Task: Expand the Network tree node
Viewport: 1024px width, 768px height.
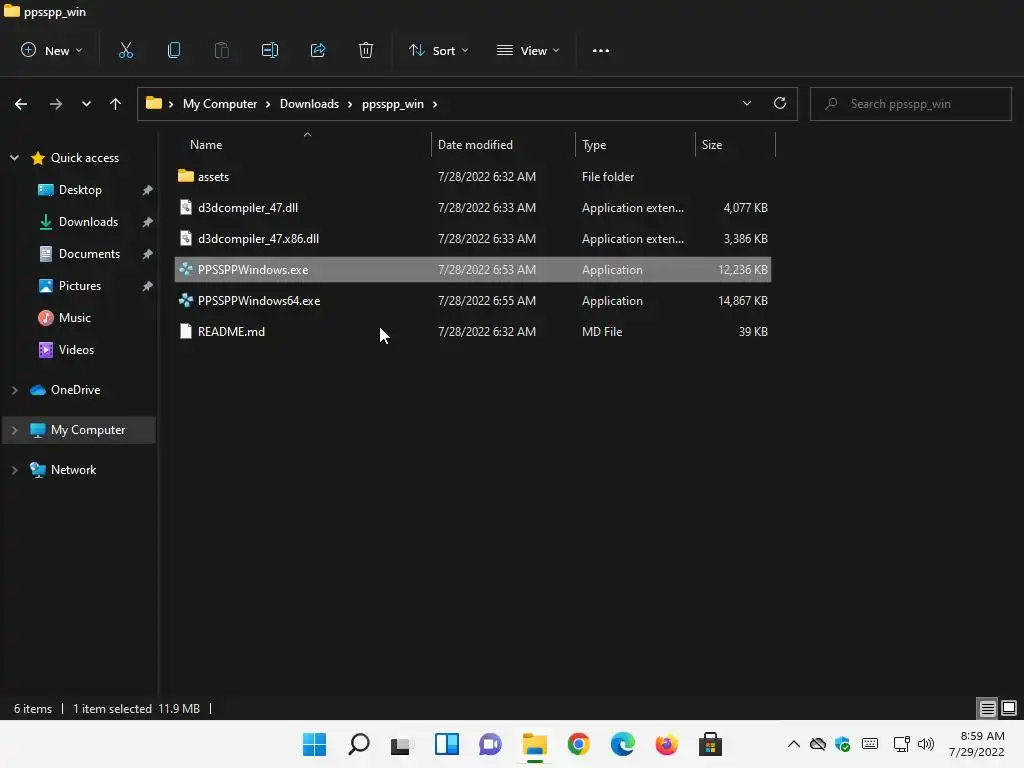Action: 14,470
